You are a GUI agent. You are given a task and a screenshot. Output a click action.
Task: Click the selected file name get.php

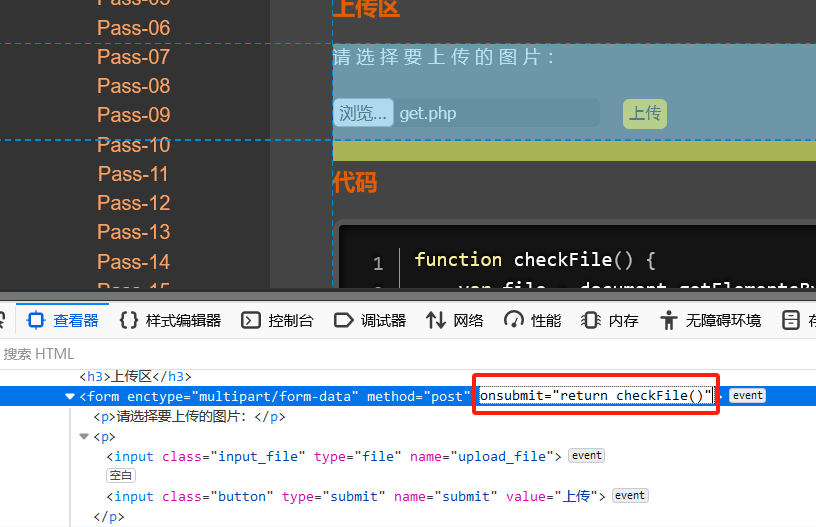[x=428, y=113]
